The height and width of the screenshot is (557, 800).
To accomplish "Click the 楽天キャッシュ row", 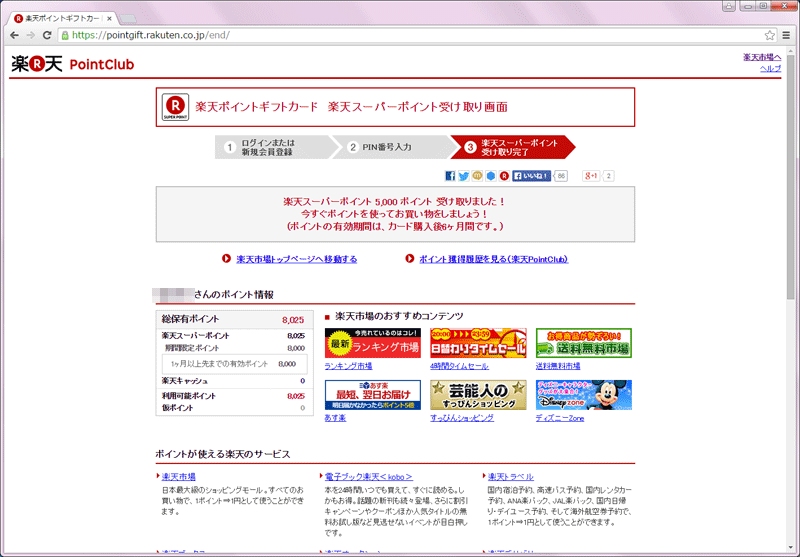I will (235, 381).
